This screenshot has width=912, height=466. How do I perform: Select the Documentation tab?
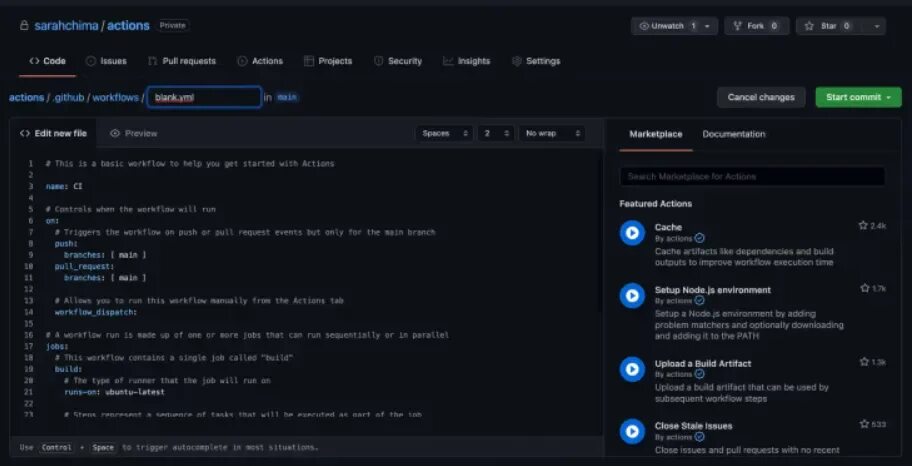coord(733,134)
